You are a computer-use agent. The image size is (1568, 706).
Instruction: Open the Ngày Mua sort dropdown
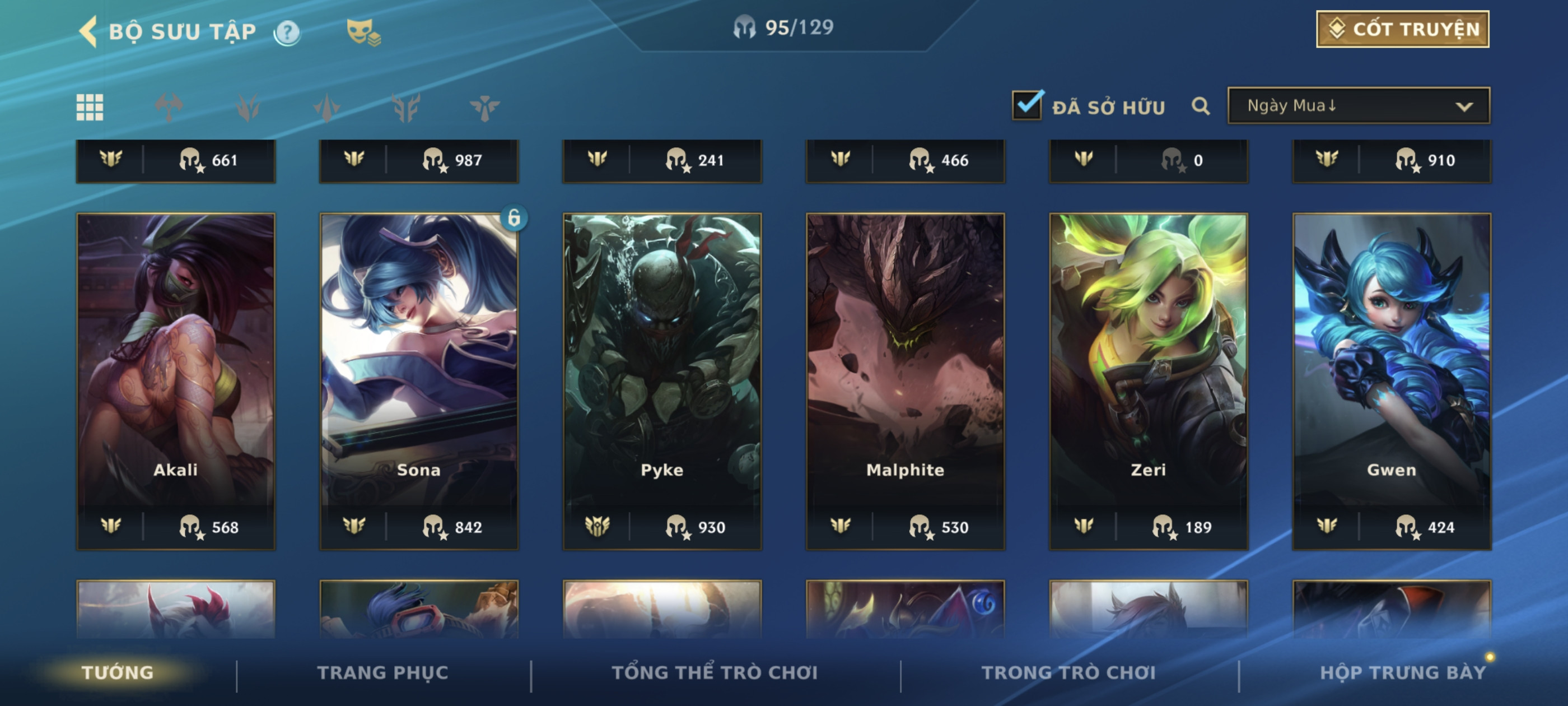tap(1359, 106)
